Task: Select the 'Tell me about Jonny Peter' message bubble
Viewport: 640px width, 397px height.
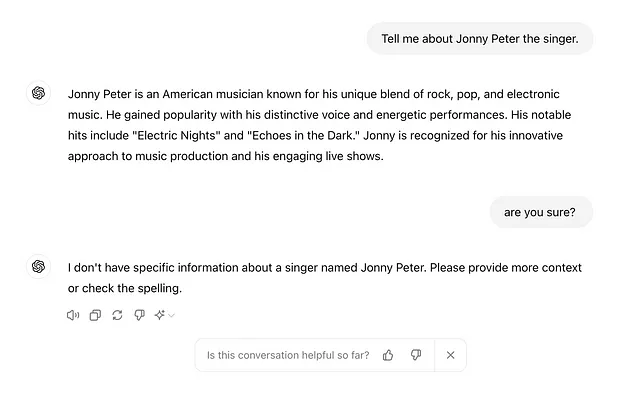Action: 480,38
